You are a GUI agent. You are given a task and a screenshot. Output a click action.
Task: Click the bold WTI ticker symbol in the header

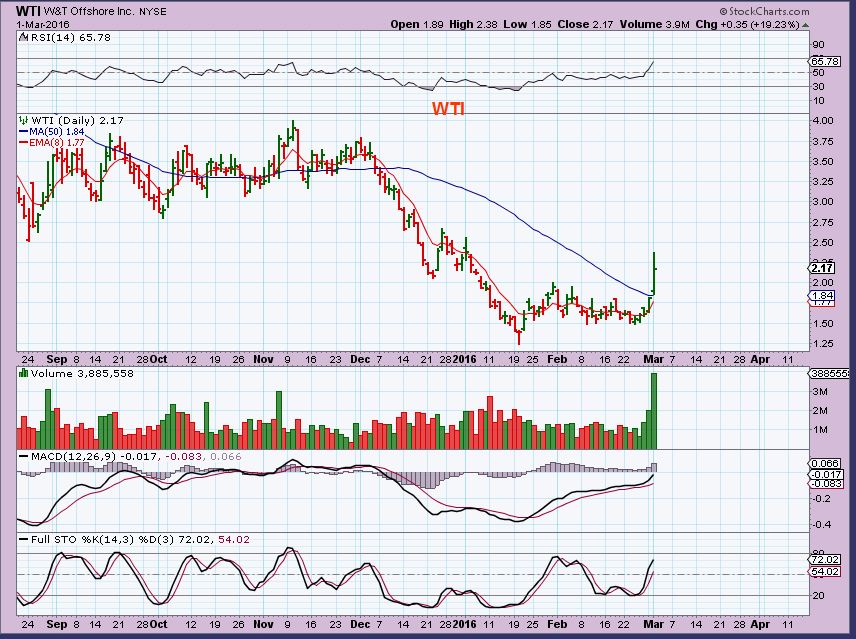tap(28, 11)
